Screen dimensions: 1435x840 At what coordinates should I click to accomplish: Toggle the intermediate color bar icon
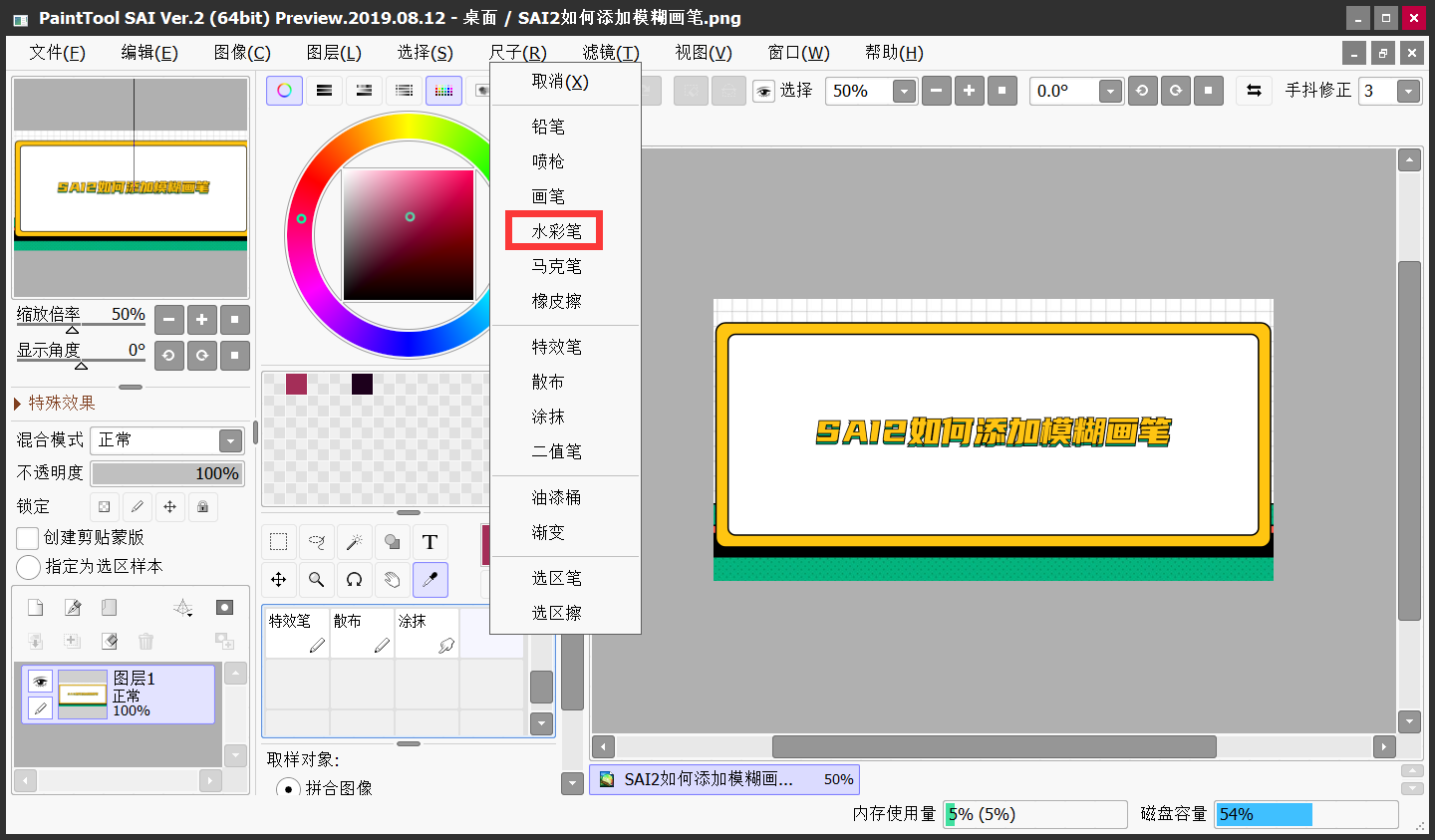pos(404,91)
